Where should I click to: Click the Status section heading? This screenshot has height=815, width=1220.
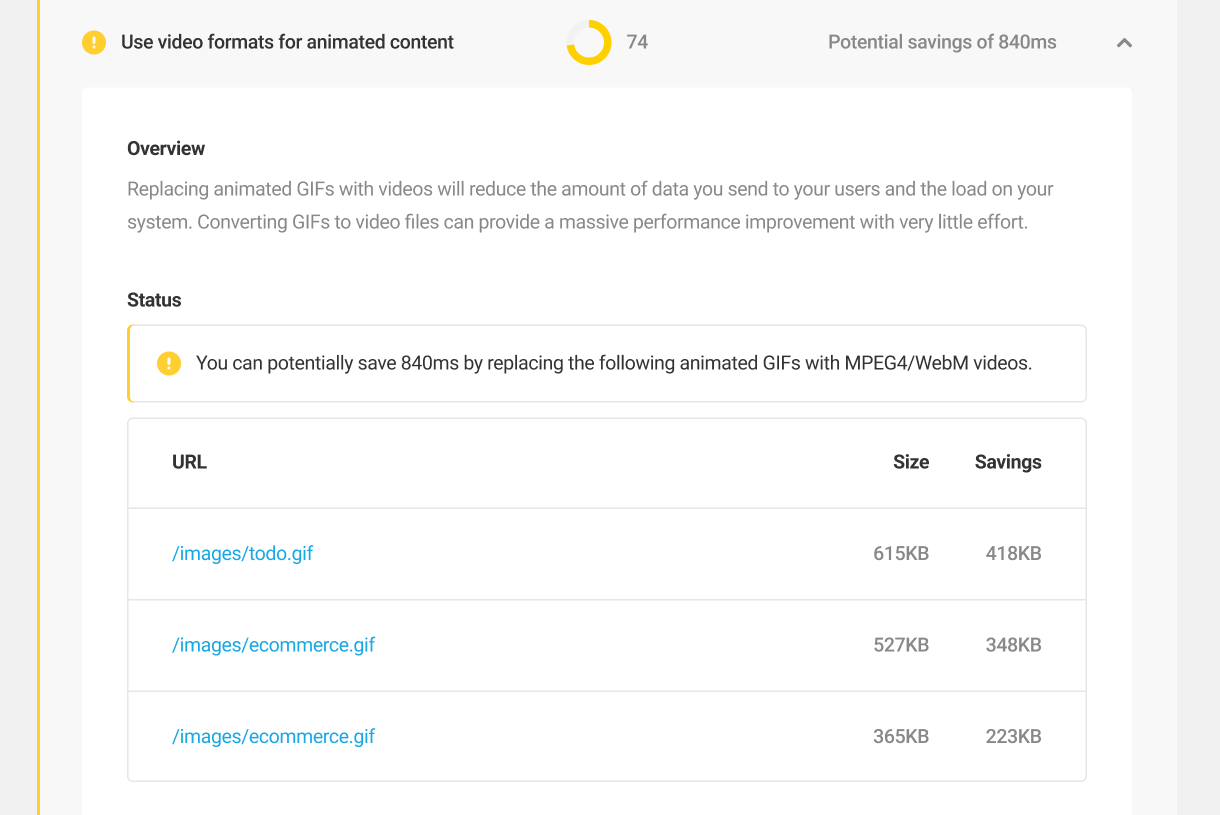click(153, 300)
